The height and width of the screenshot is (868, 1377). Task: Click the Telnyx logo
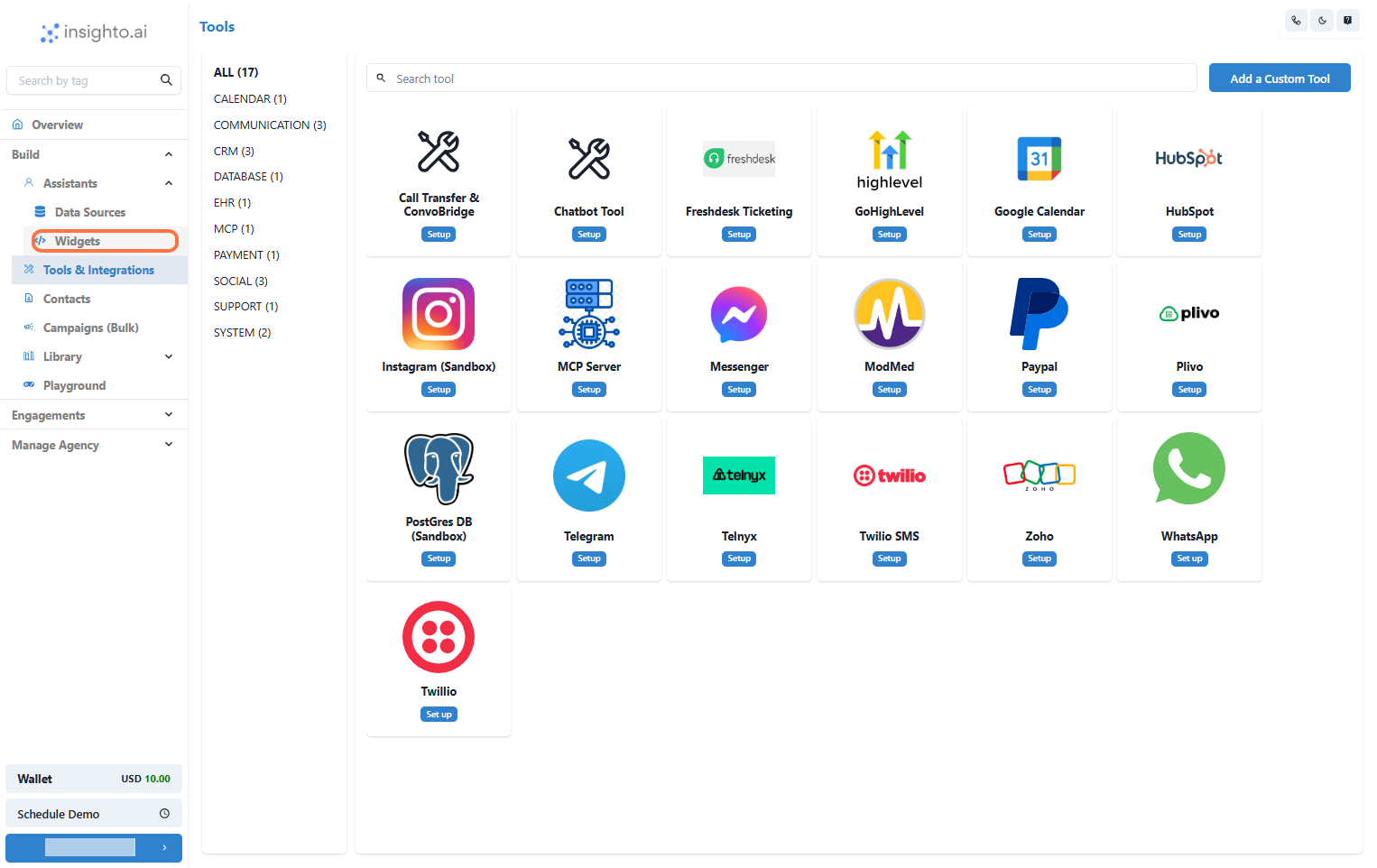point(739,476)
